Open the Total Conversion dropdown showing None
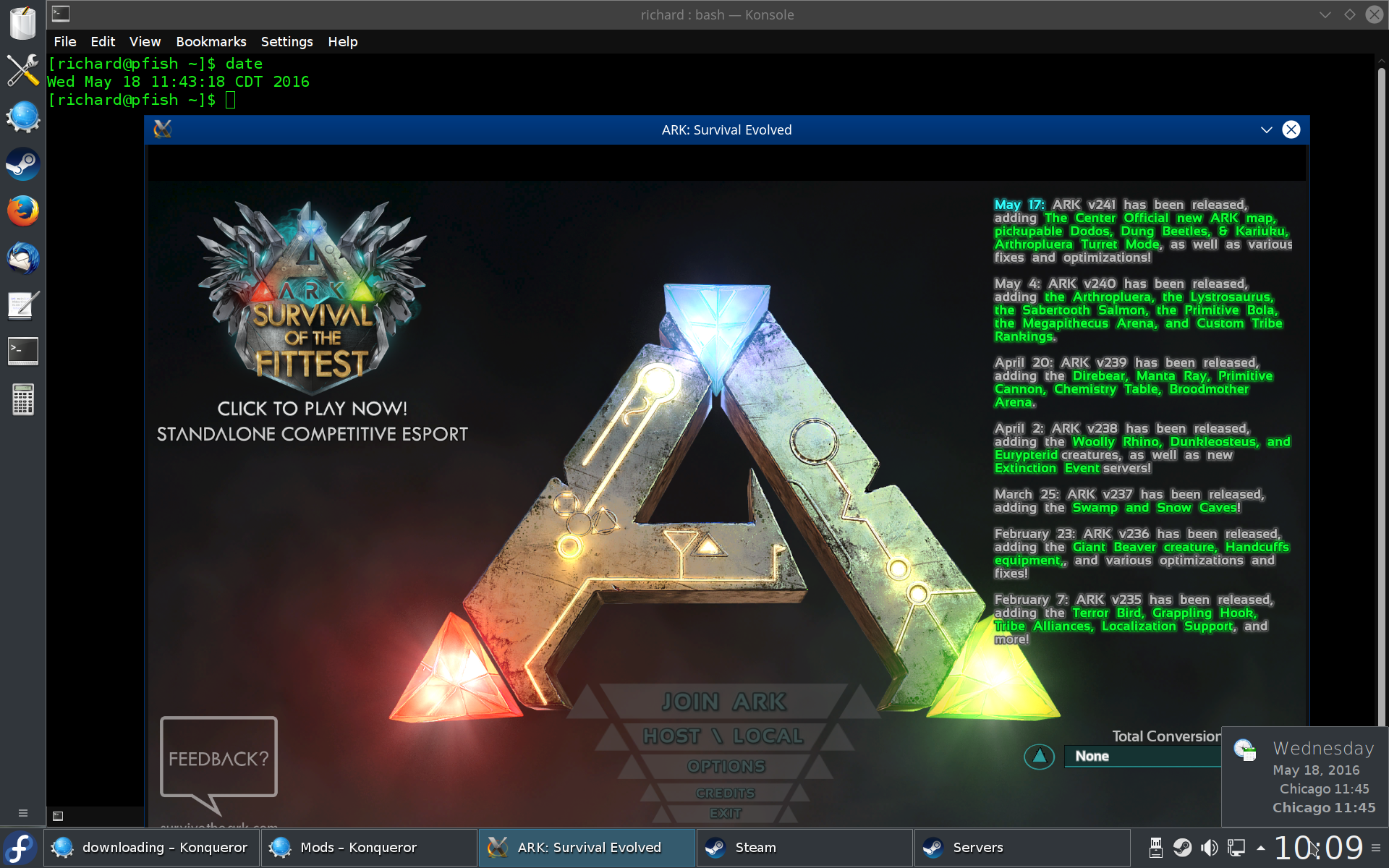 1142,757
